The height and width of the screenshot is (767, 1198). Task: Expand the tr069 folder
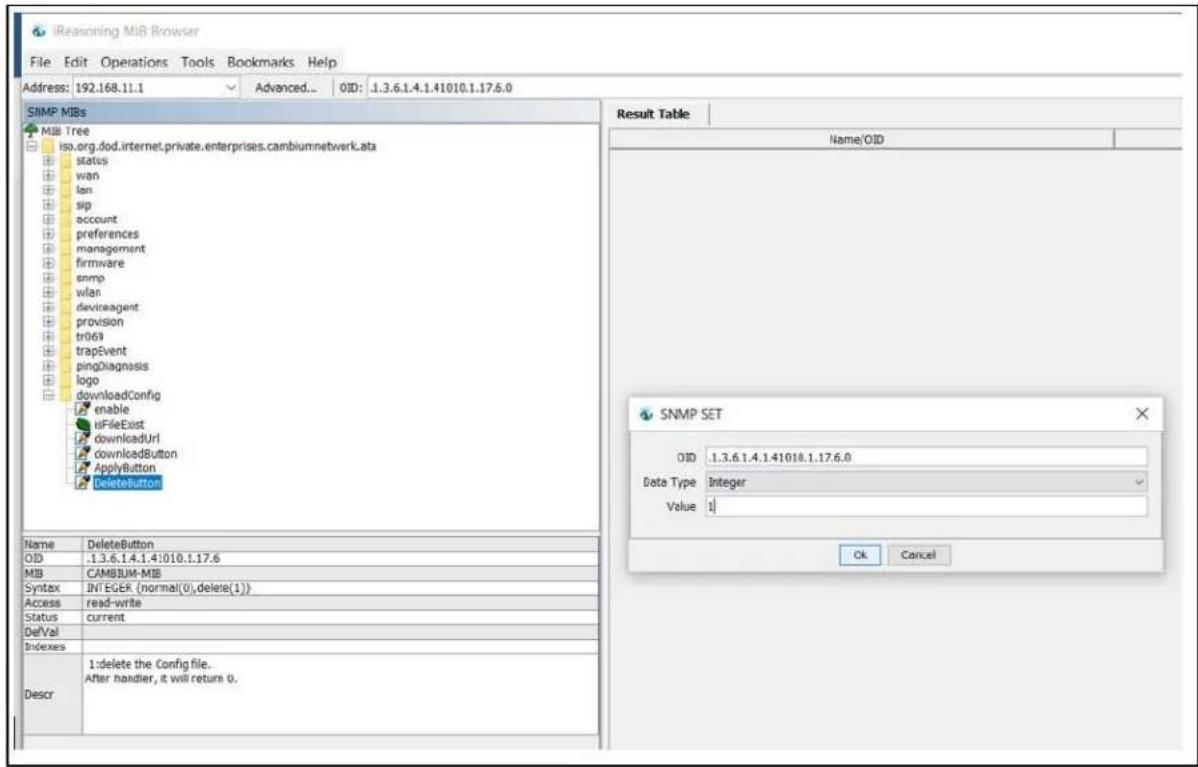coord(49,336)
